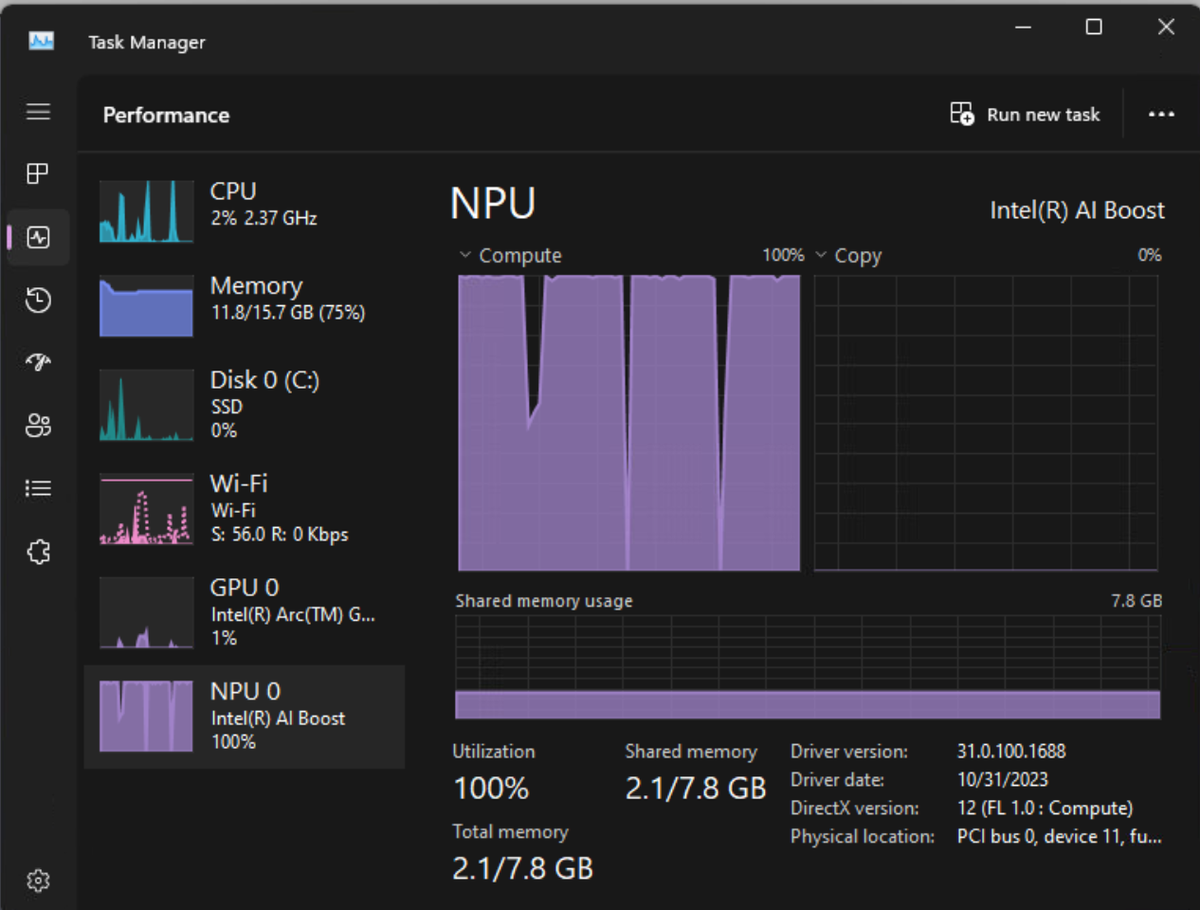The width and height of the screenshot is (1200, 910).
Task: Expand the navigation hamburger menu
Action: (37, 112)
